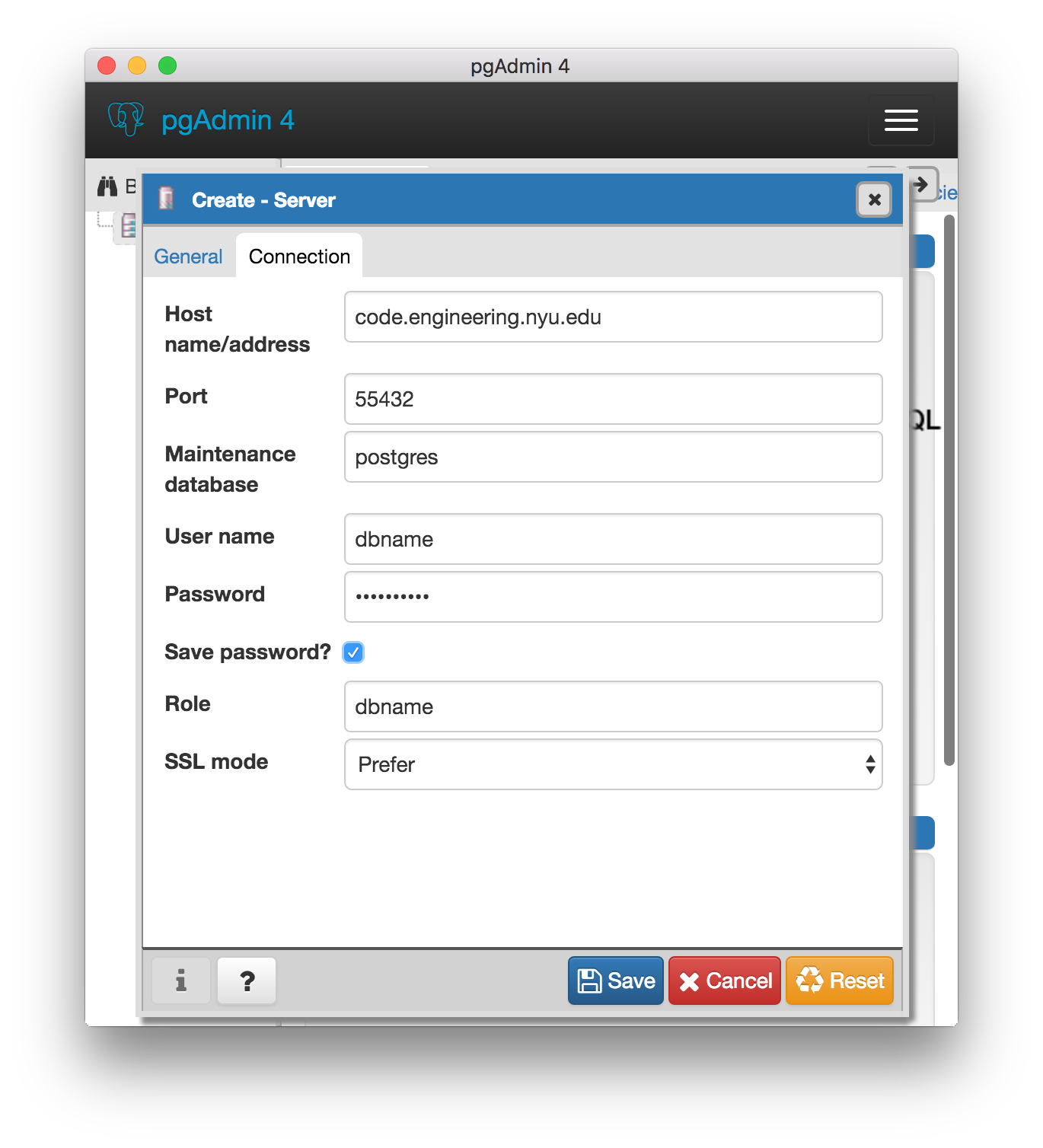
Task: Open the info button in dialog footer
Action: [181, 981]
